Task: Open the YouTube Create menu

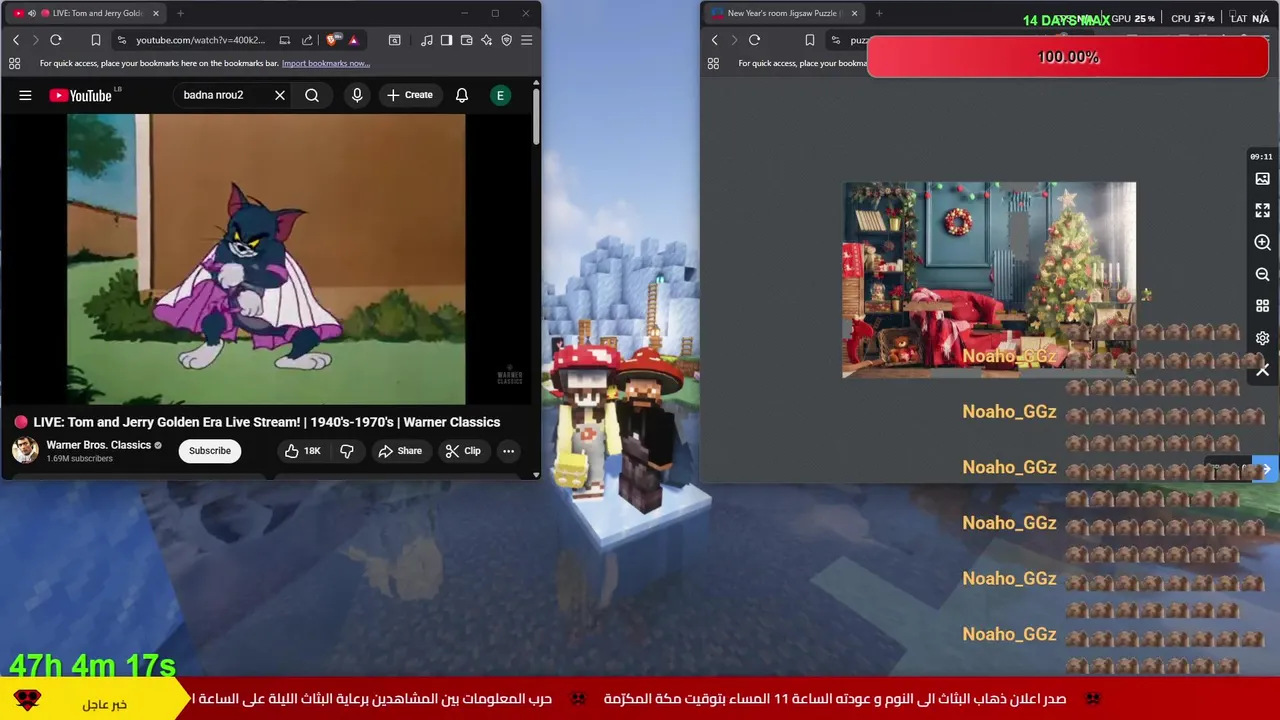Action: [410, 96]
